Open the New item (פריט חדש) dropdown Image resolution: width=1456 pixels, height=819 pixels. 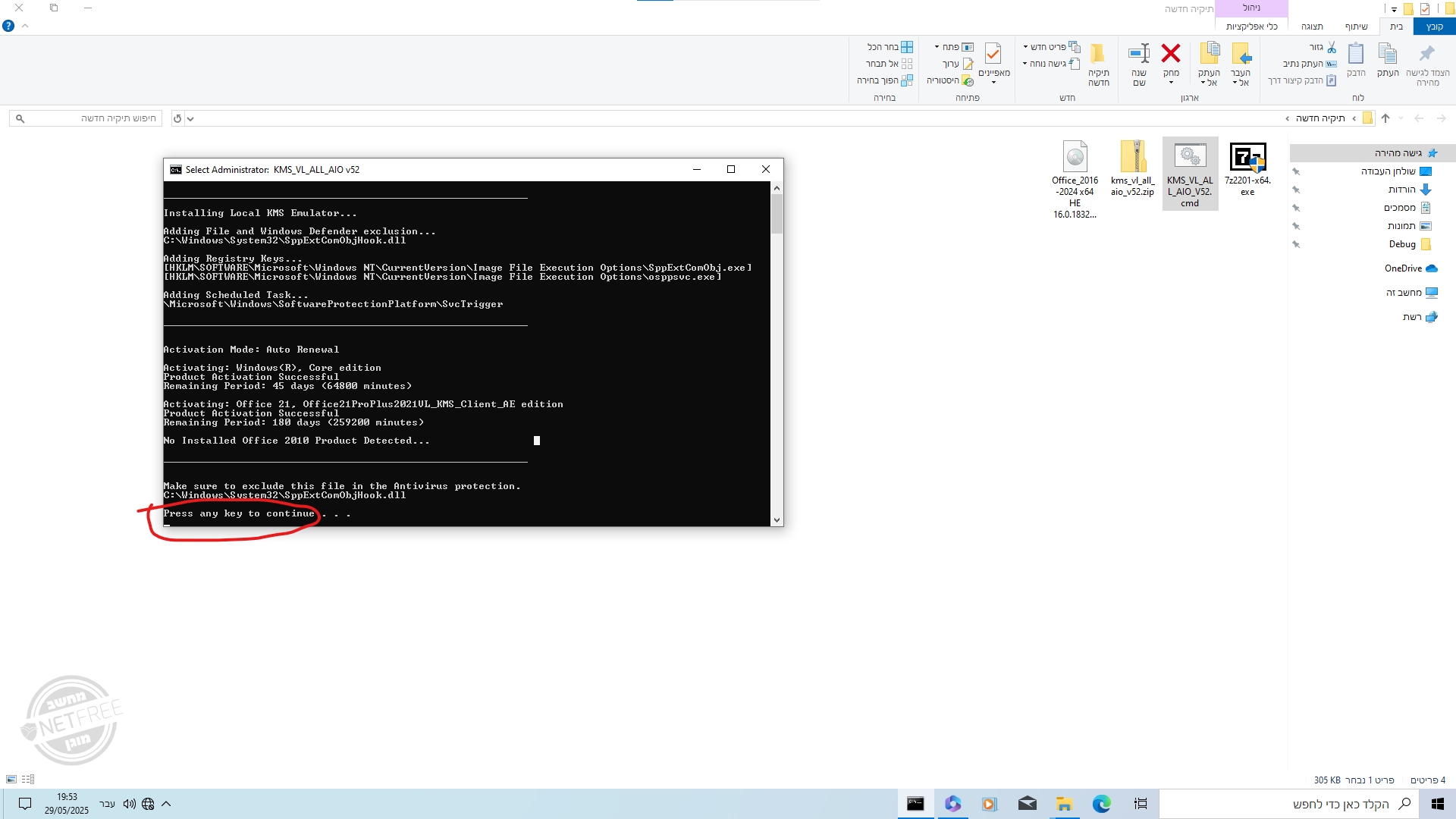click(x=1052, y=47)
